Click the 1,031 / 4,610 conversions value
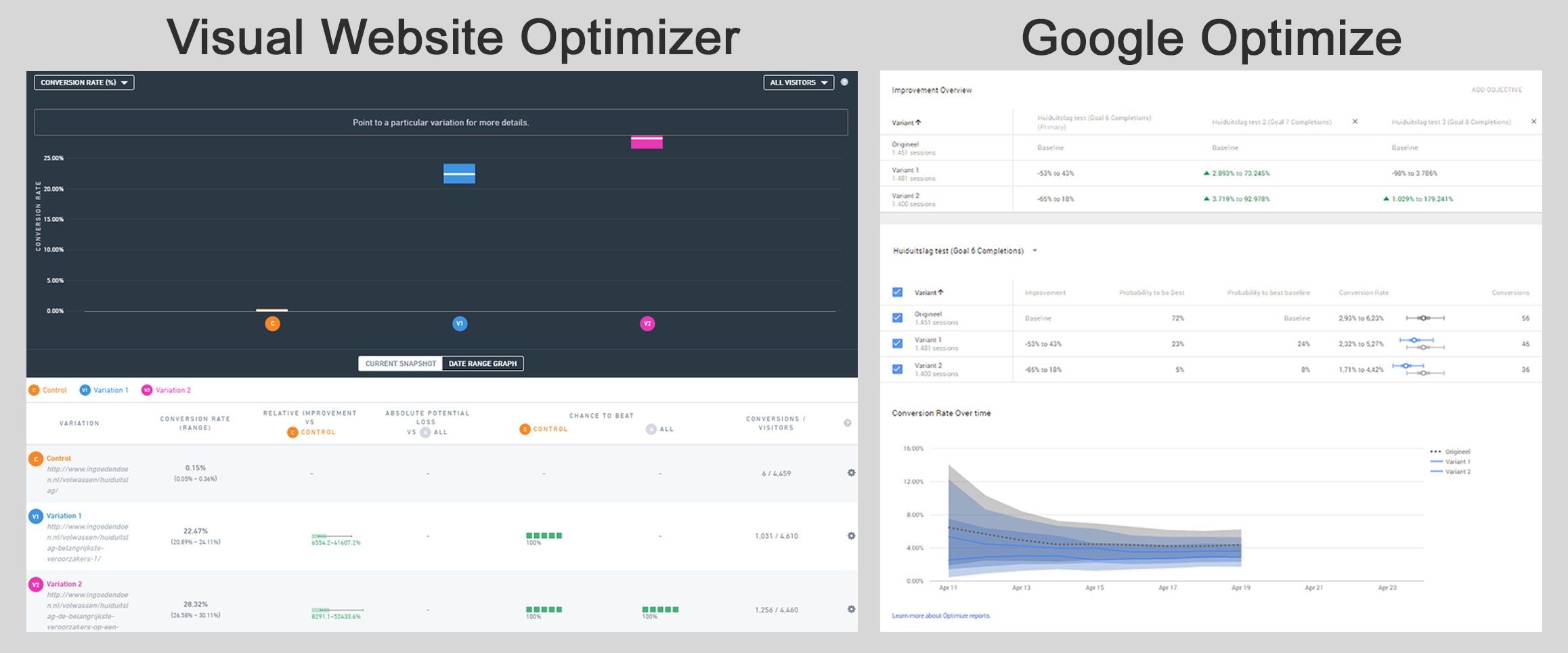This screenshot has width=1568, height=653. [x=777, y=536]
